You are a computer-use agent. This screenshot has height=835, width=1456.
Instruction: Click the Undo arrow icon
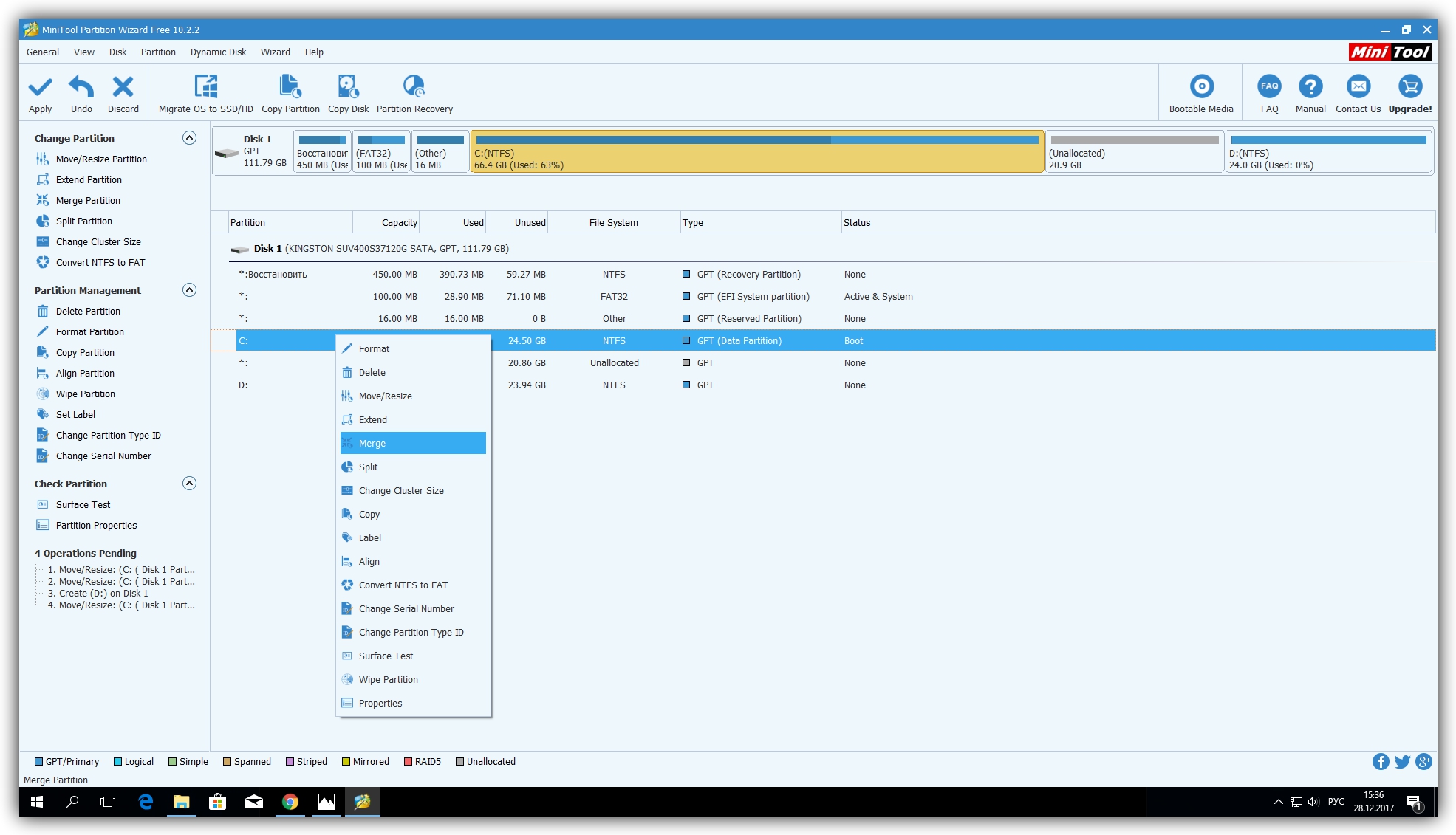(81, 88)
